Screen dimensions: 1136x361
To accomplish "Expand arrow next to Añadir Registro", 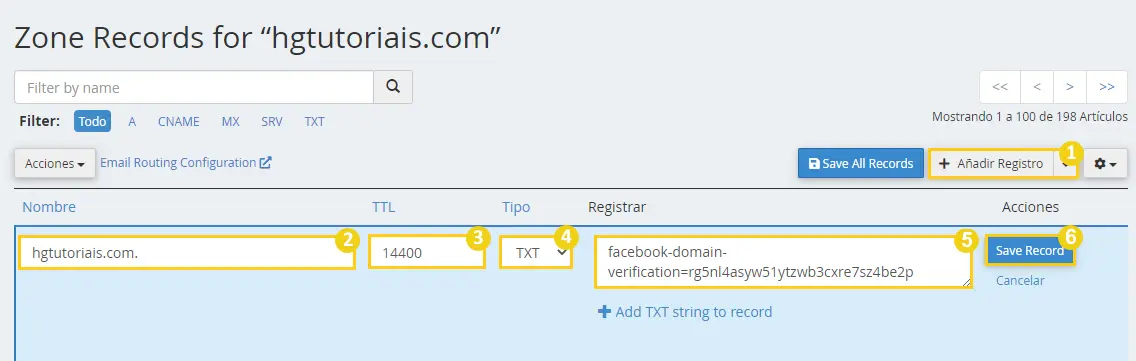I will [x=1065, y=164].
